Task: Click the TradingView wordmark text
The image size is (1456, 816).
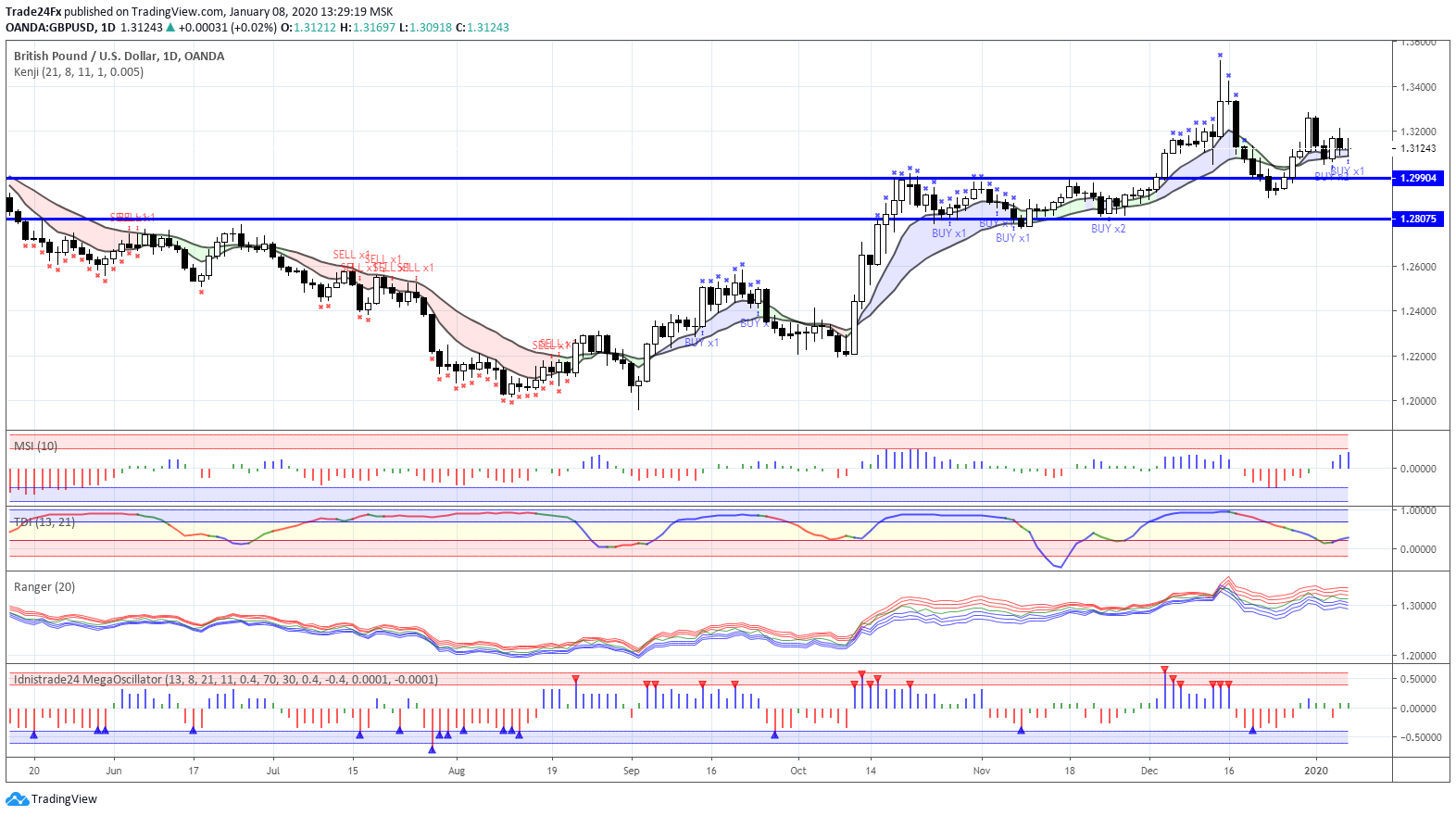Action: (64, 798)
